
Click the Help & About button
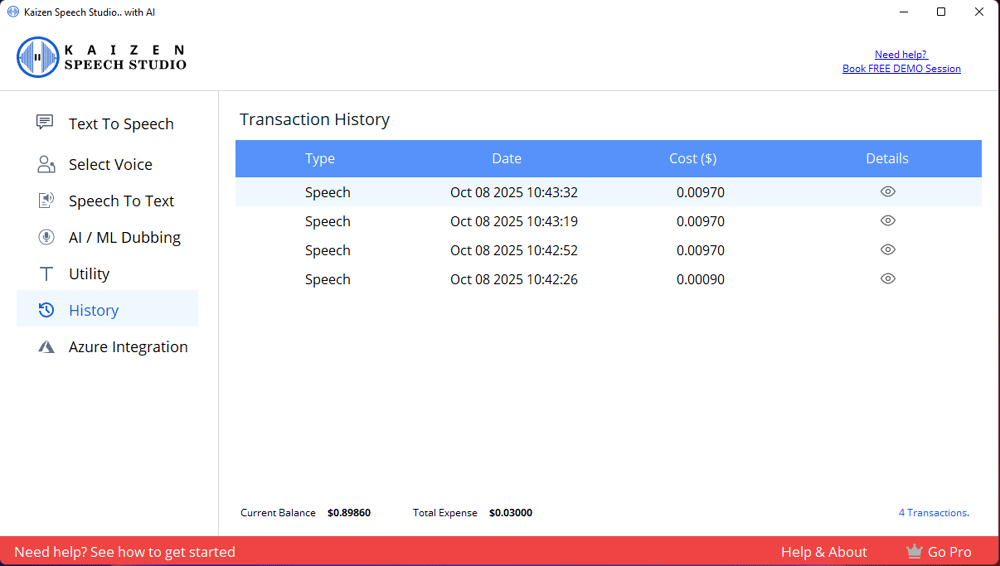click(x=823, y=552)
